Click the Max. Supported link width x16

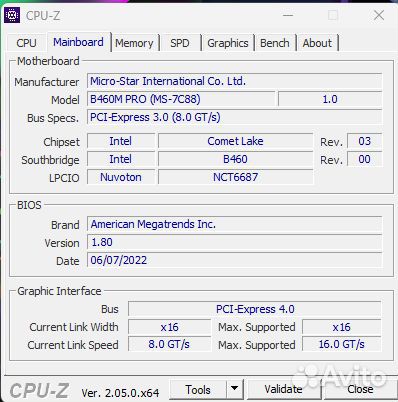pos(342,327)
